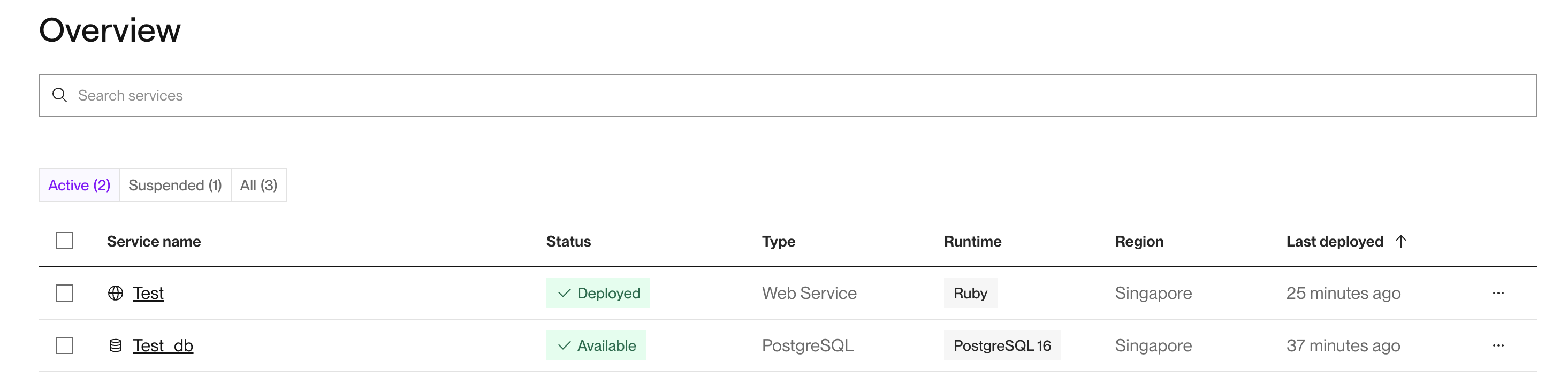1568x385 pixels.
Task: Click the Available status badge
Action: [x=596, y=345]
